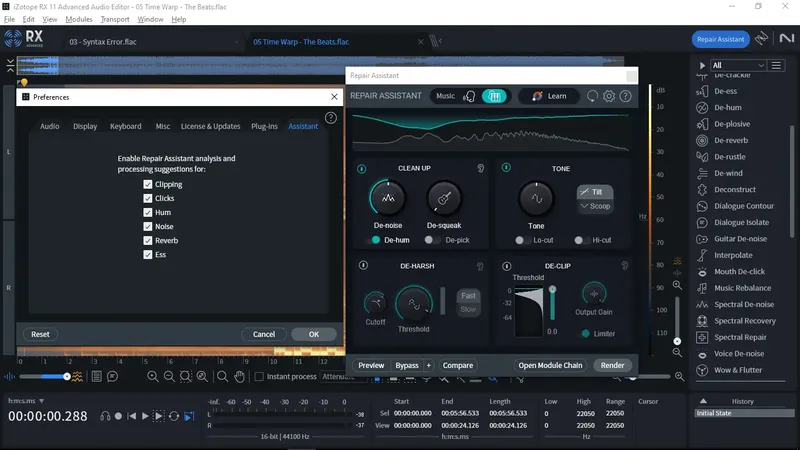Switch to the Plug-ins preferences tab
Image resolution: width=800 pixels, height=450 pixels.
click(264, 126)
